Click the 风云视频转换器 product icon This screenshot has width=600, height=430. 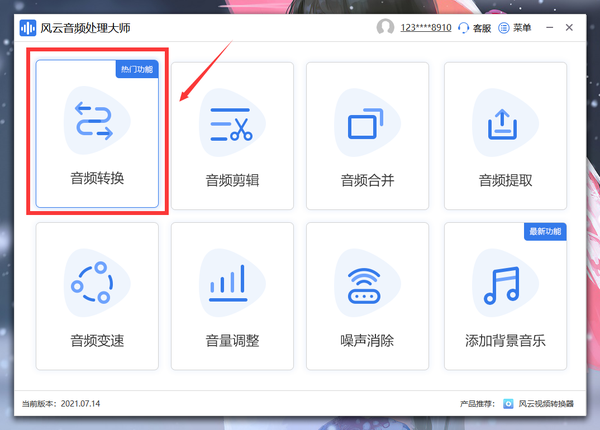508,404
